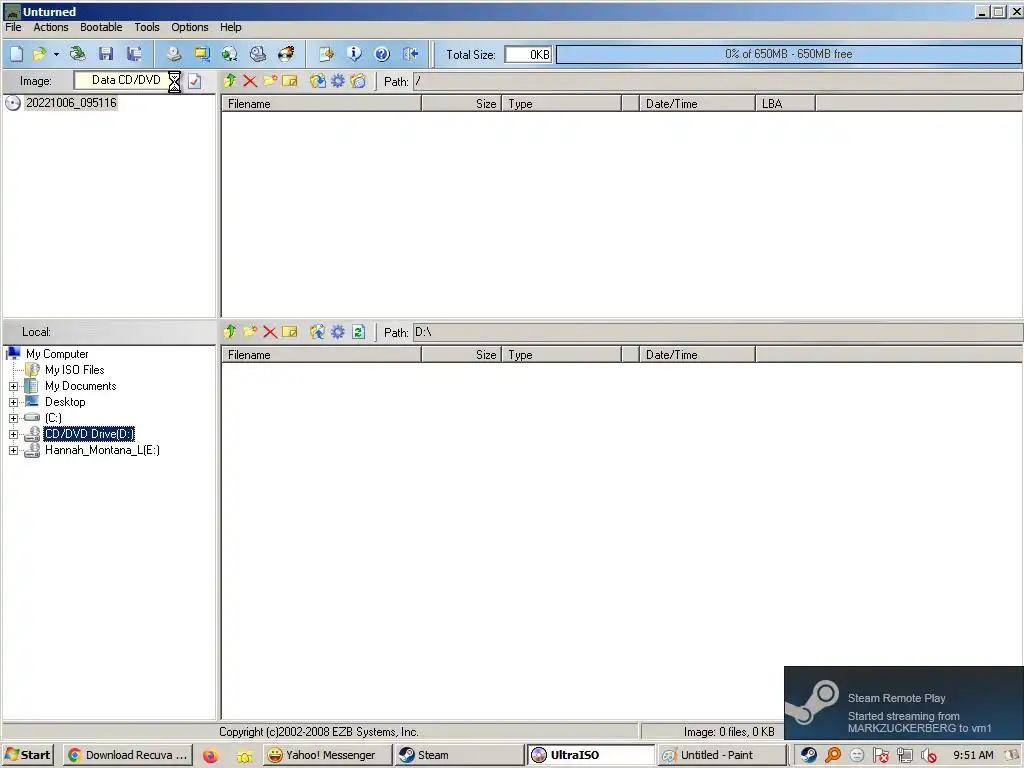Expand the My Documents tree node
This screenshot has height=768, width=1024.
pyautogui.click(x=13, y=386)
